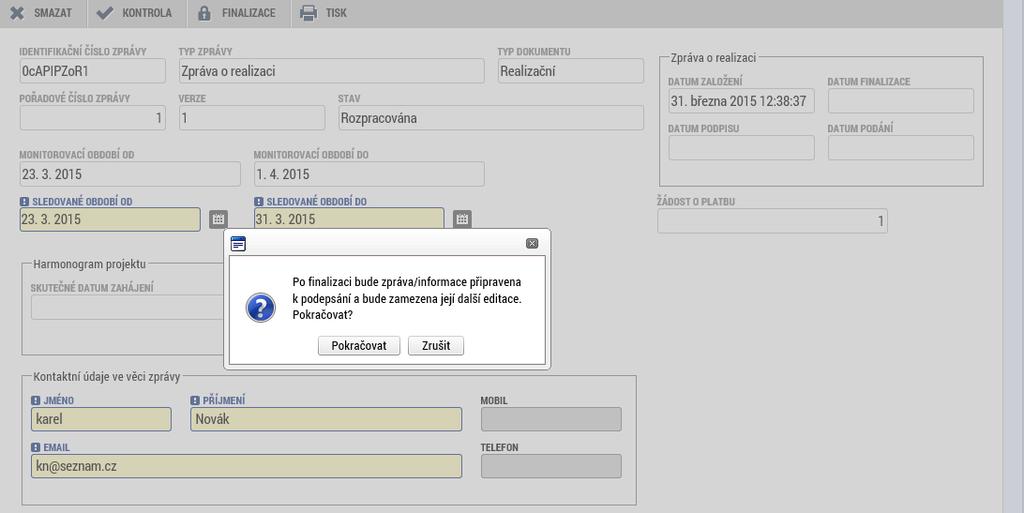Click the Sledované období od date field
The image size is (1024, 513).
point(110,219)
